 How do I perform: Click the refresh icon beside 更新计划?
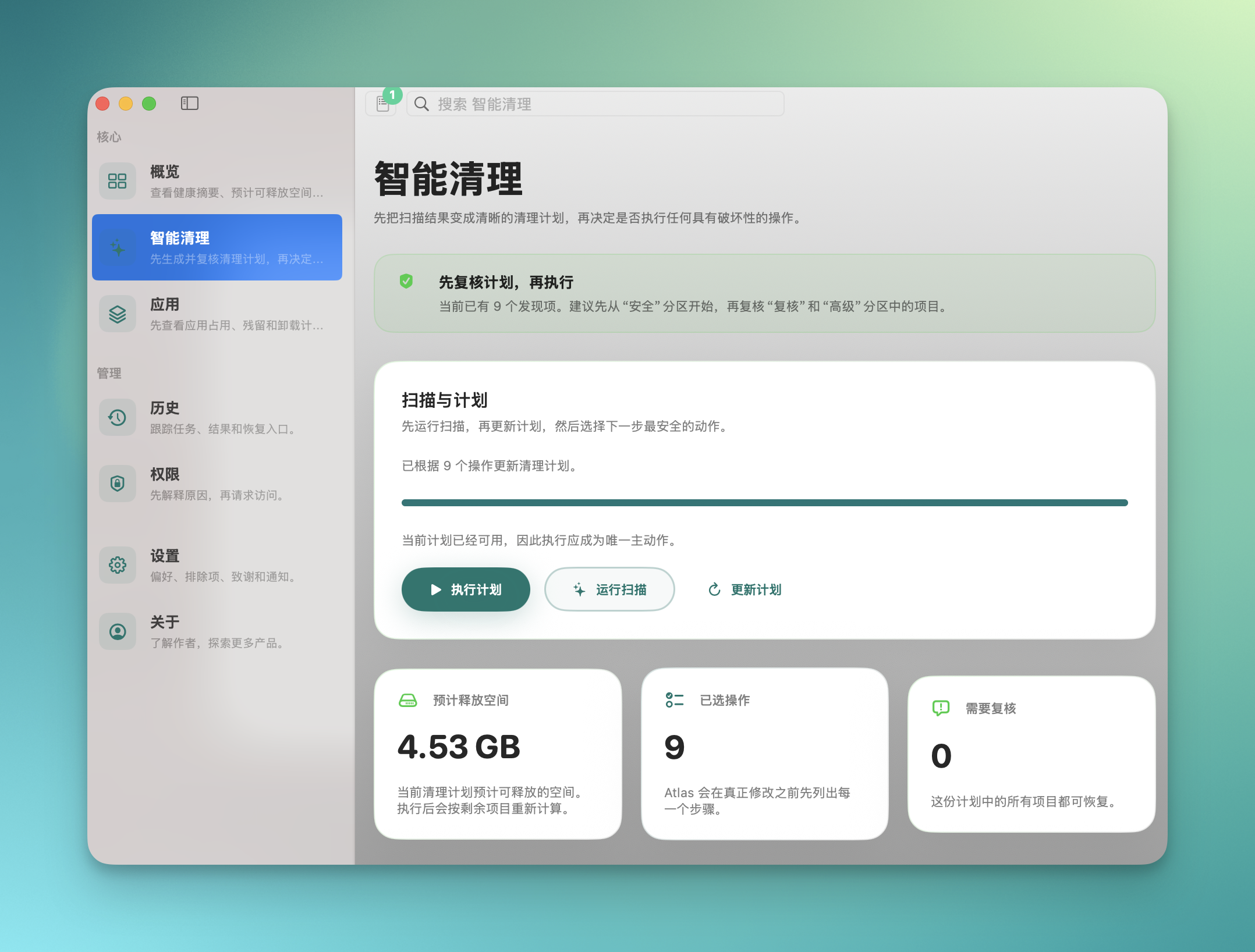pos(715,589)
